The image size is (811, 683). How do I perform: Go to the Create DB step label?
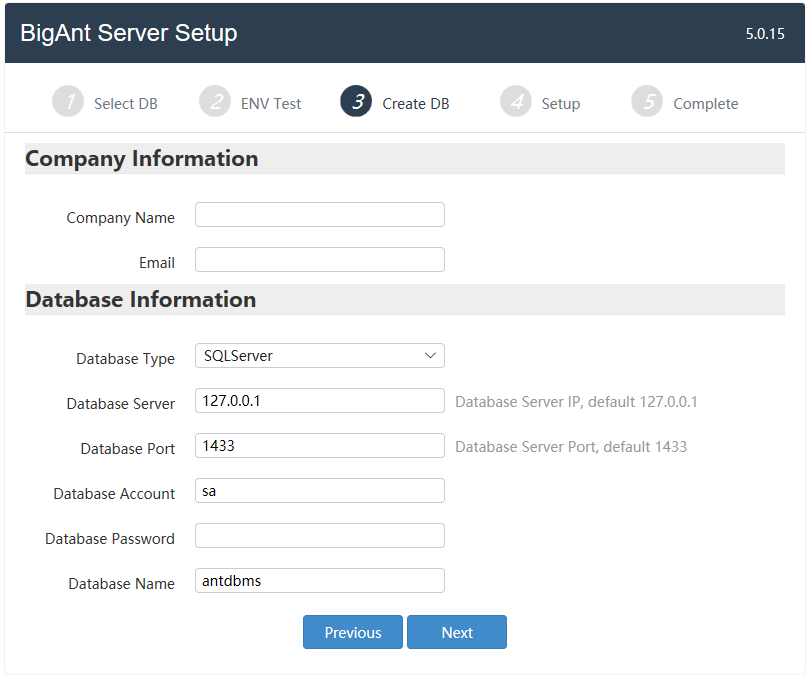coord(416,104)
